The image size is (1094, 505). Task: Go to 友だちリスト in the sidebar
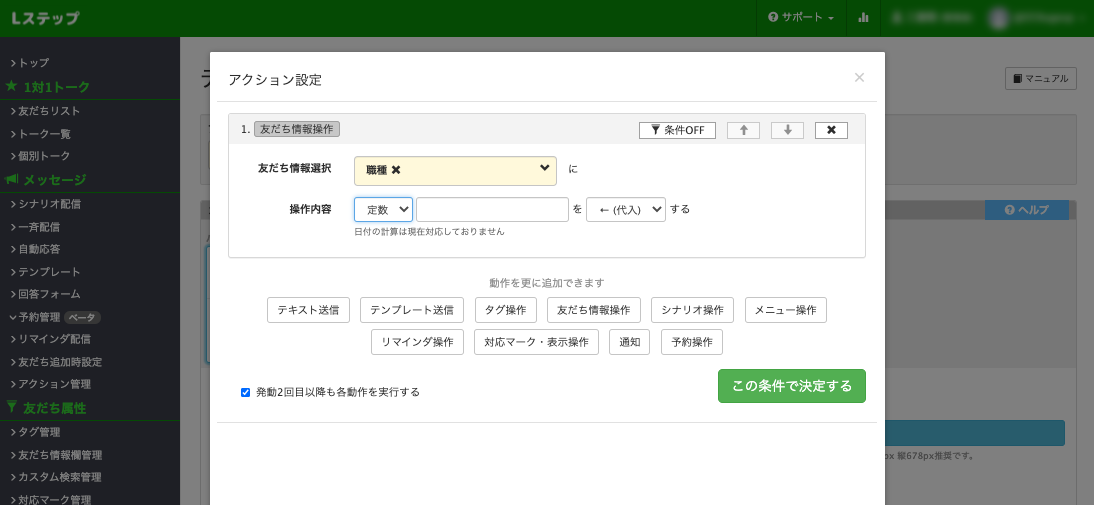49,111
